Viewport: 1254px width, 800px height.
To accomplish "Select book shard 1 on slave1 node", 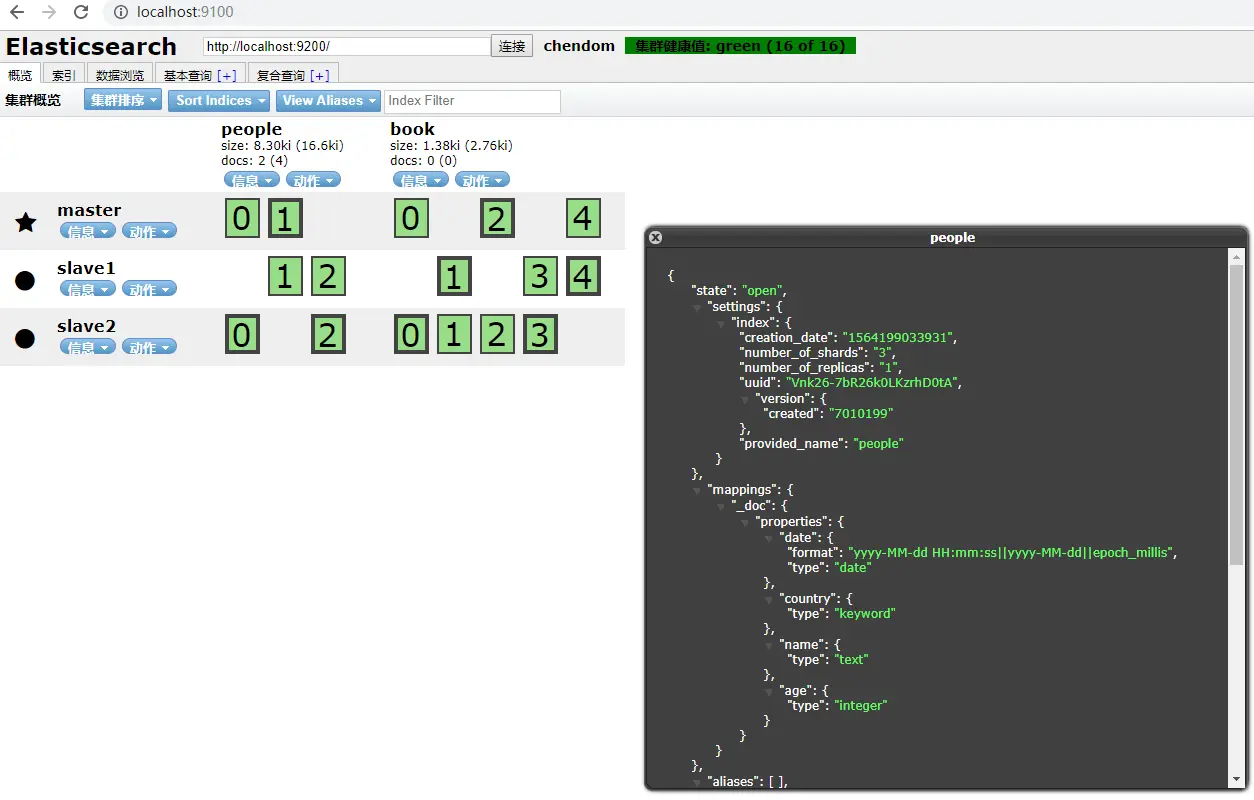I will click(454, 276).
